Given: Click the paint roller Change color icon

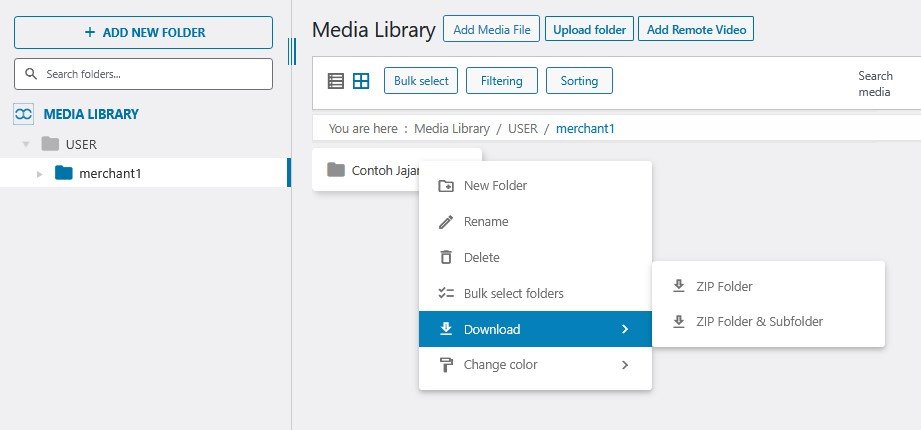Looking at the screenshot, I should [x=446, y=365].
